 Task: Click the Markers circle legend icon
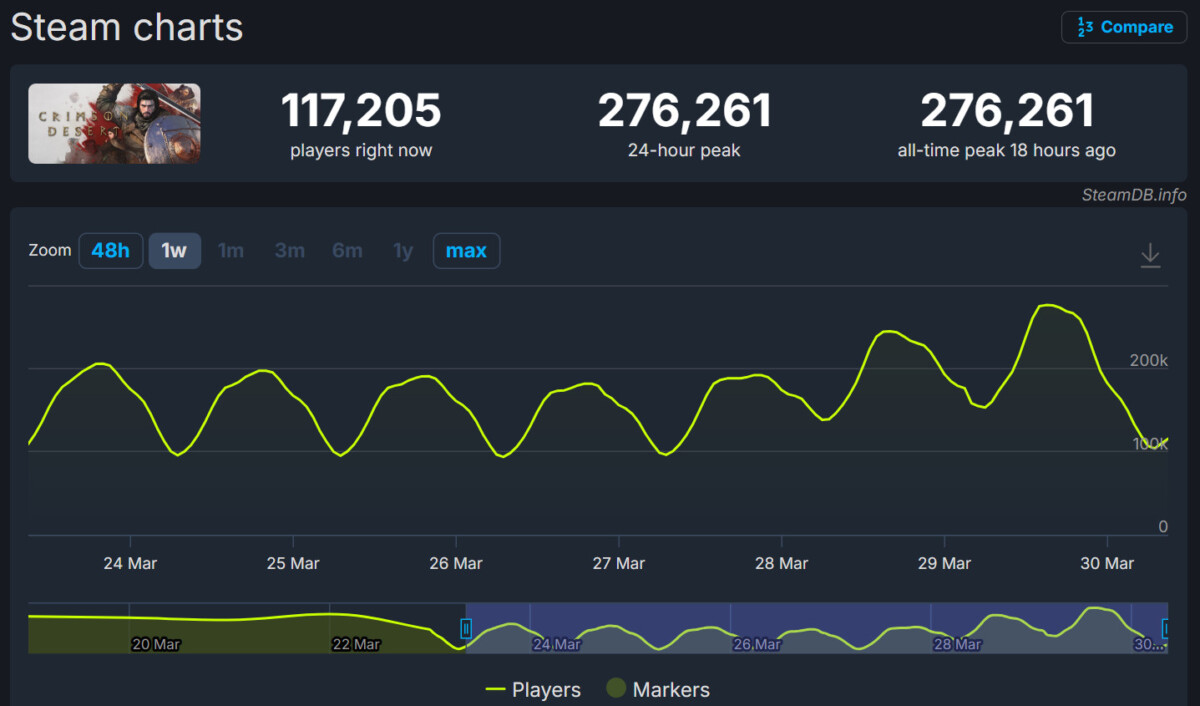pos(616,689)
